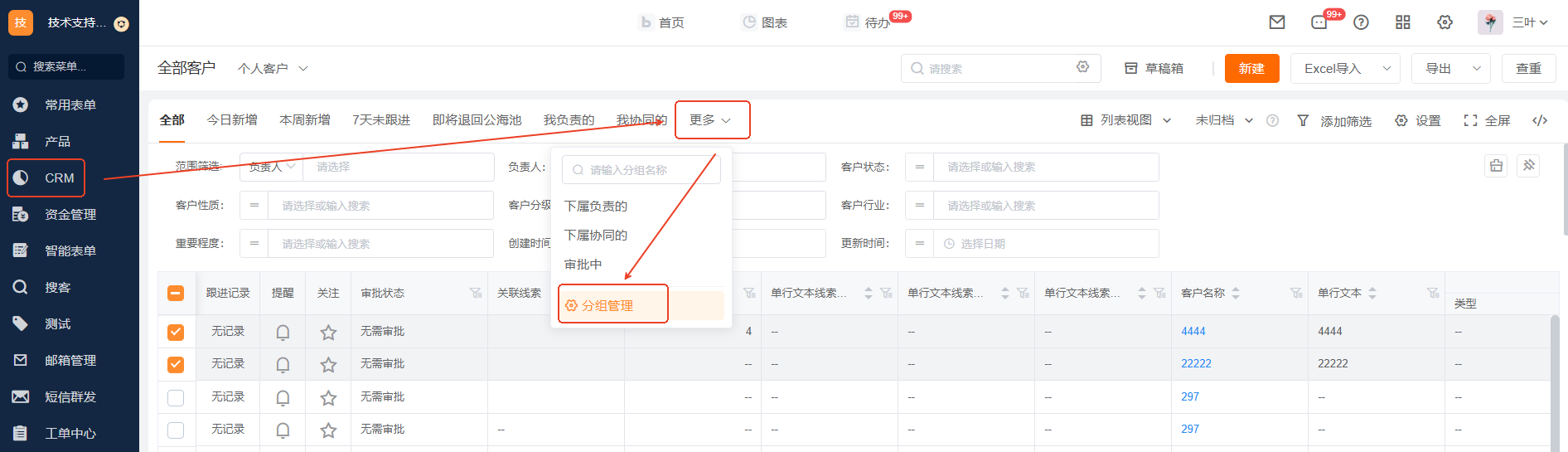Open the mail envelope icon in header

pos(1276,22)
